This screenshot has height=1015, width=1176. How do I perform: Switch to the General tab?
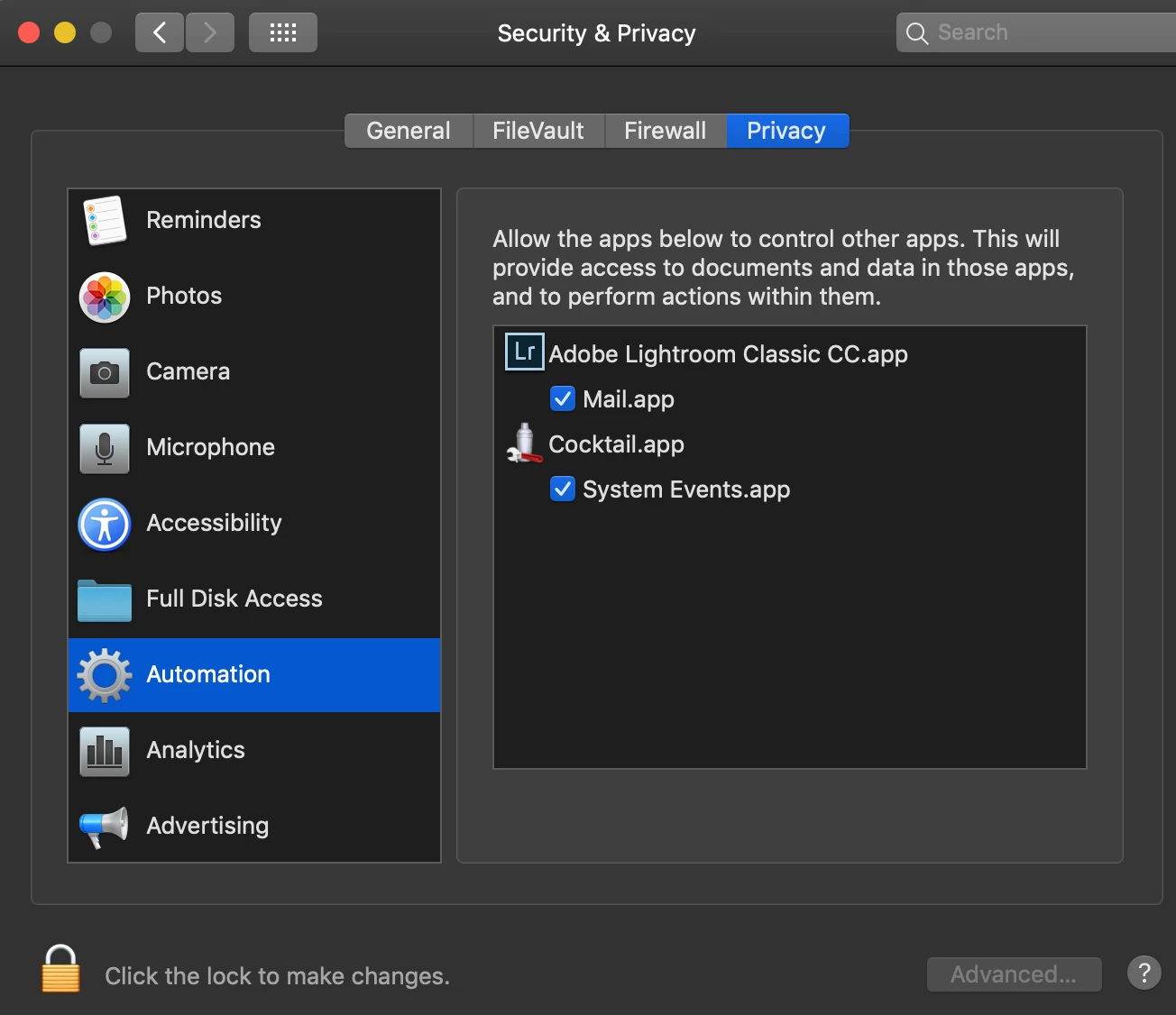click(x=409, y=131)
